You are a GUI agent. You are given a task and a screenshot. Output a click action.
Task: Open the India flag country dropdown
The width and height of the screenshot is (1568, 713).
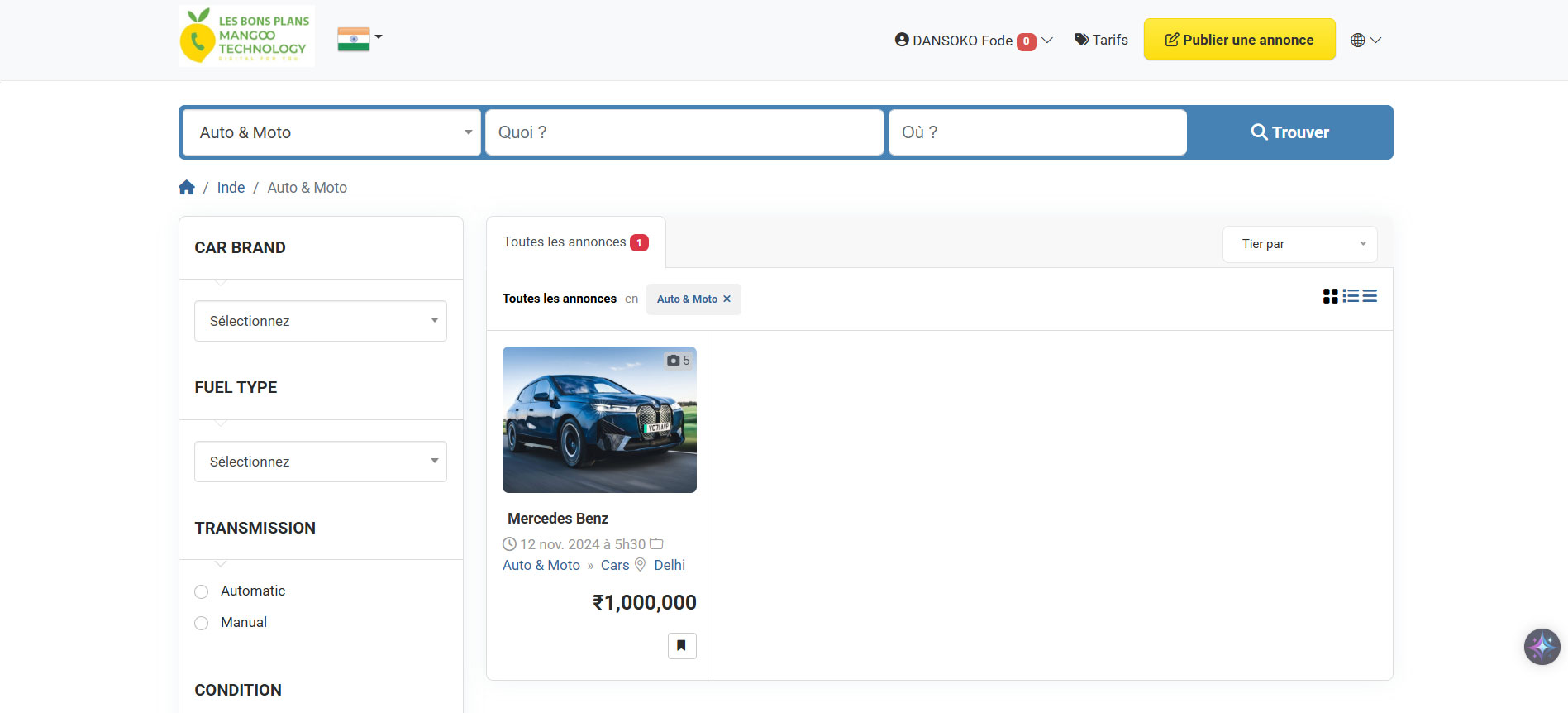click(x=360, y=38)
